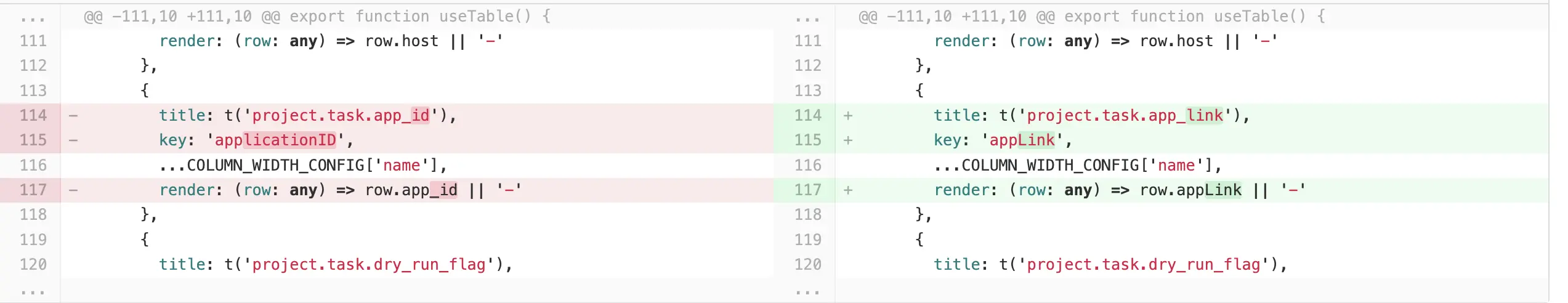
Task: Click the minus marker on removed line 114
Action: pyautogui.click(x=73, y=116)
